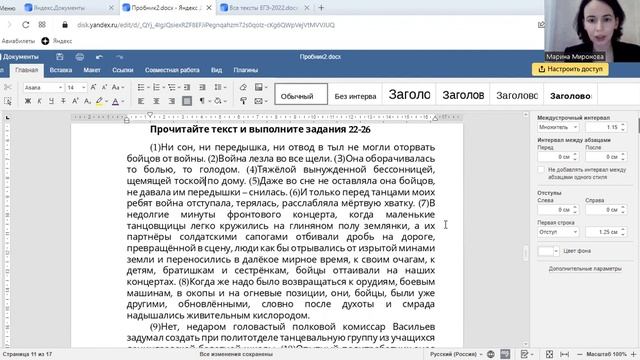Screen dimensions: 640x360
Task: Click the Save icon in document header
Action: click(60, 57)
